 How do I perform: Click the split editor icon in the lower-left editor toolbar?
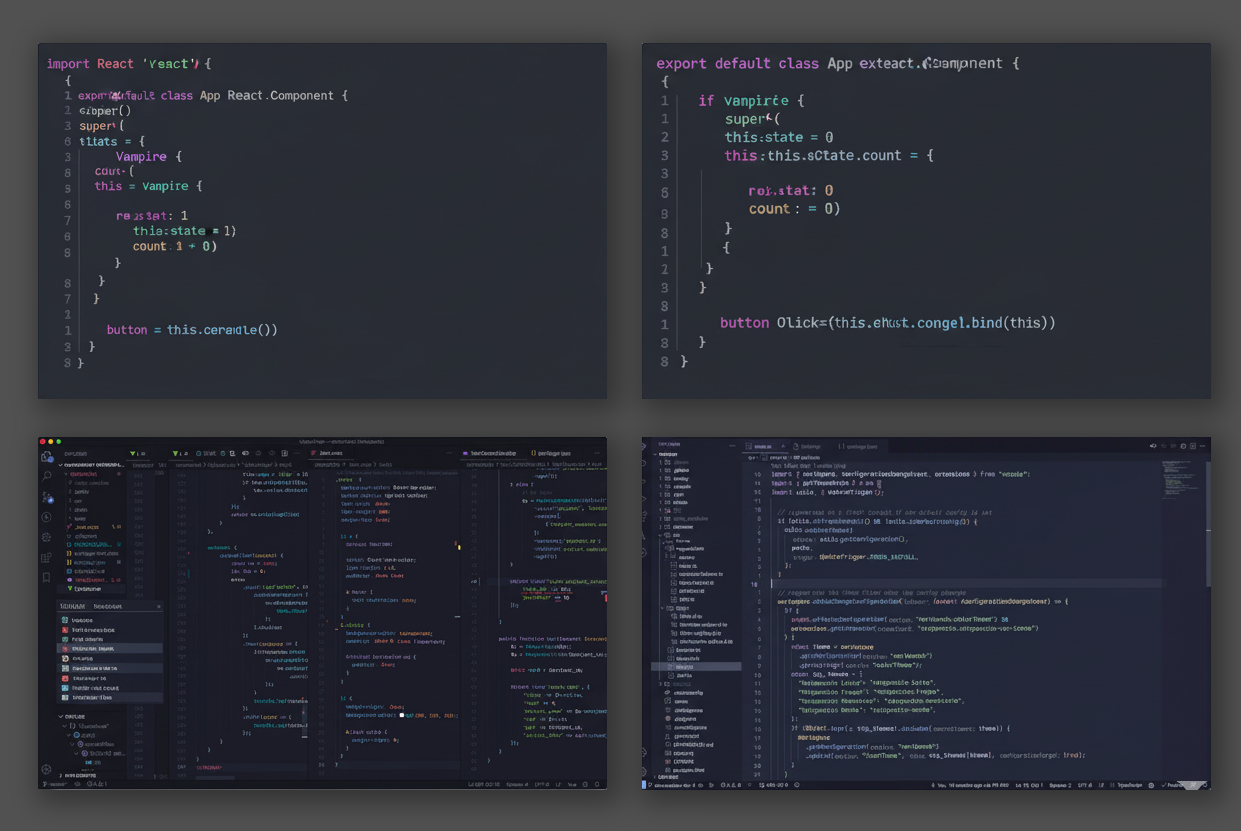[x=285, y=453]
